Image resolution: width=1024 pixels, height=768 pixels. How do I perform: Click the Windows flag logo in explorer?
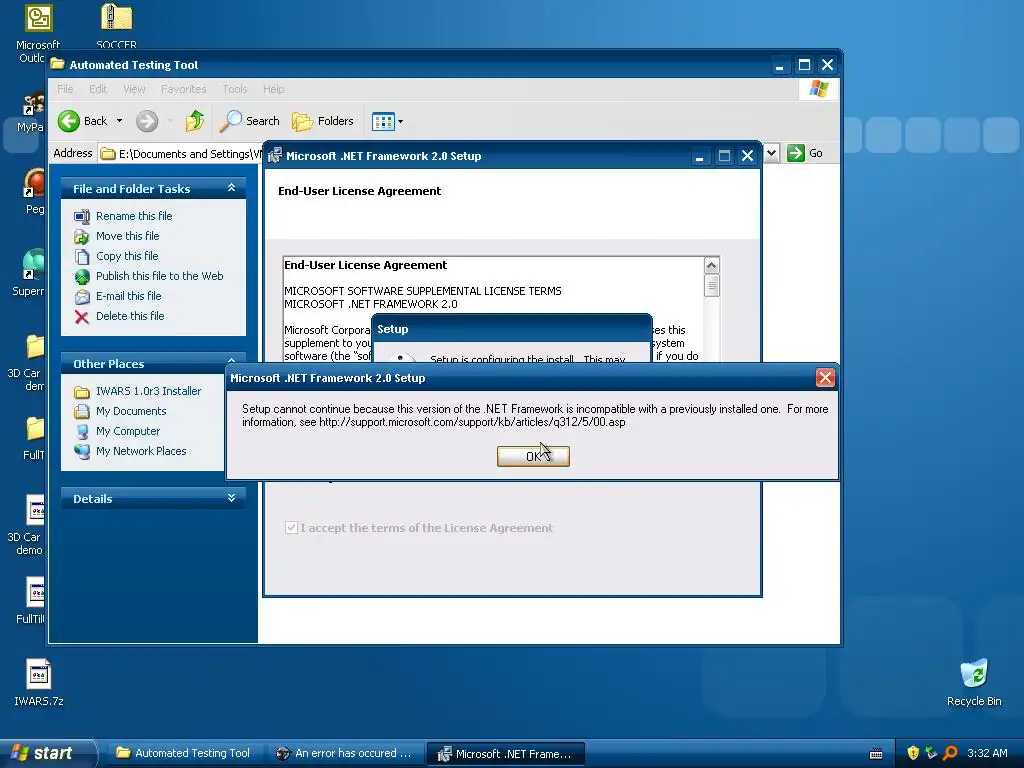[x=818, y=89]
